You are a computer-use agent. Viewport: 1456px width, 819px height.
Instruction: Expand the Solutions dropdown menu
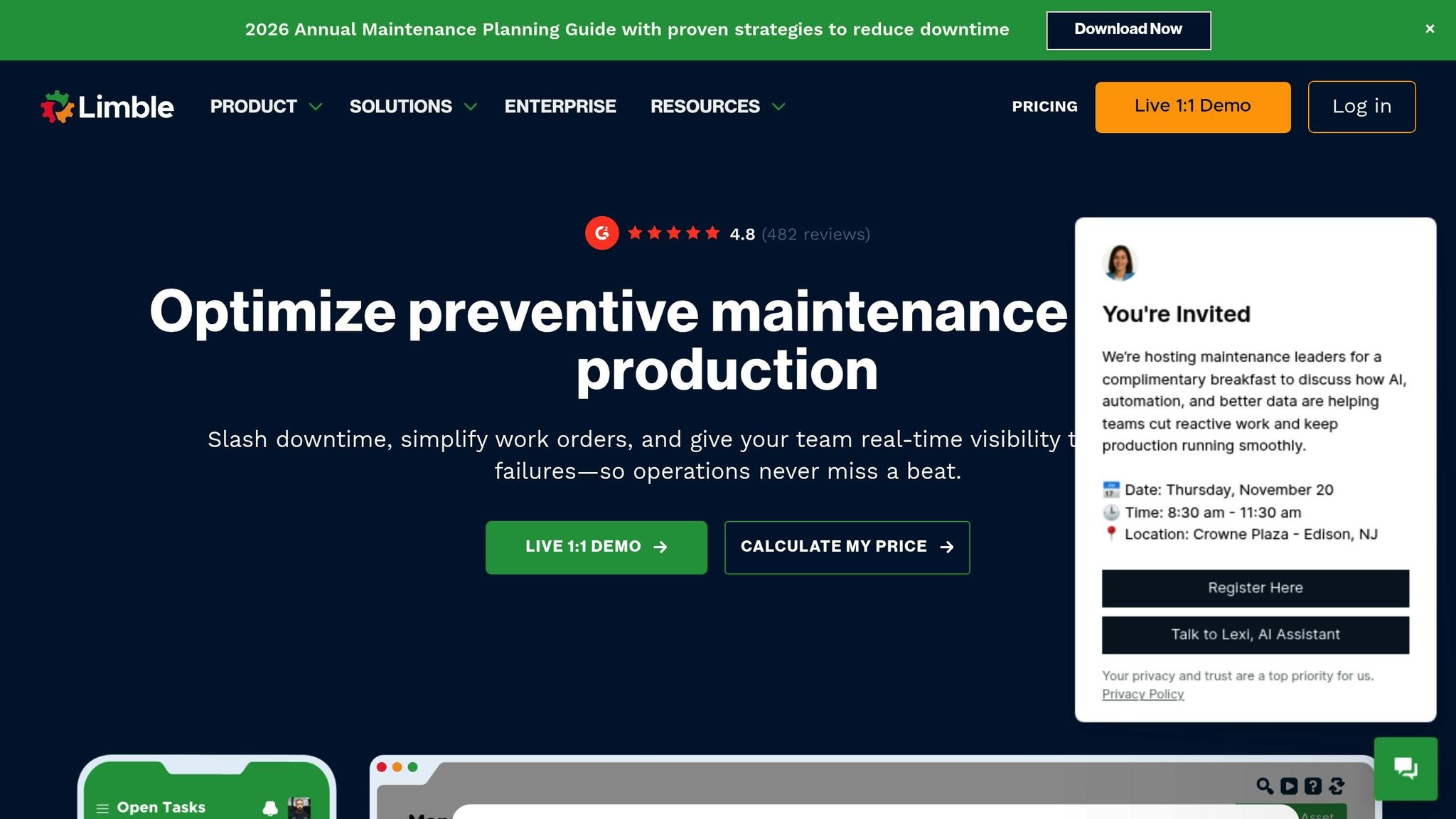(412, 107)
